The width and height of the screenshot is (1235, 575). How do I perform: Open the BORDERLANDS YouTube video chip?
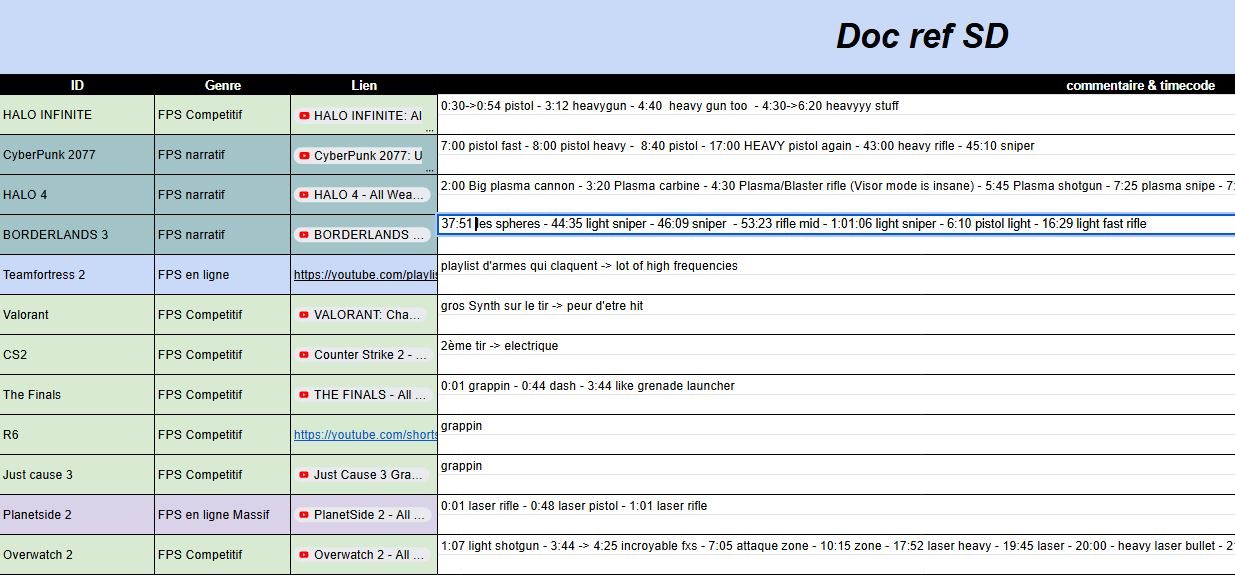[x=362, y=235]
